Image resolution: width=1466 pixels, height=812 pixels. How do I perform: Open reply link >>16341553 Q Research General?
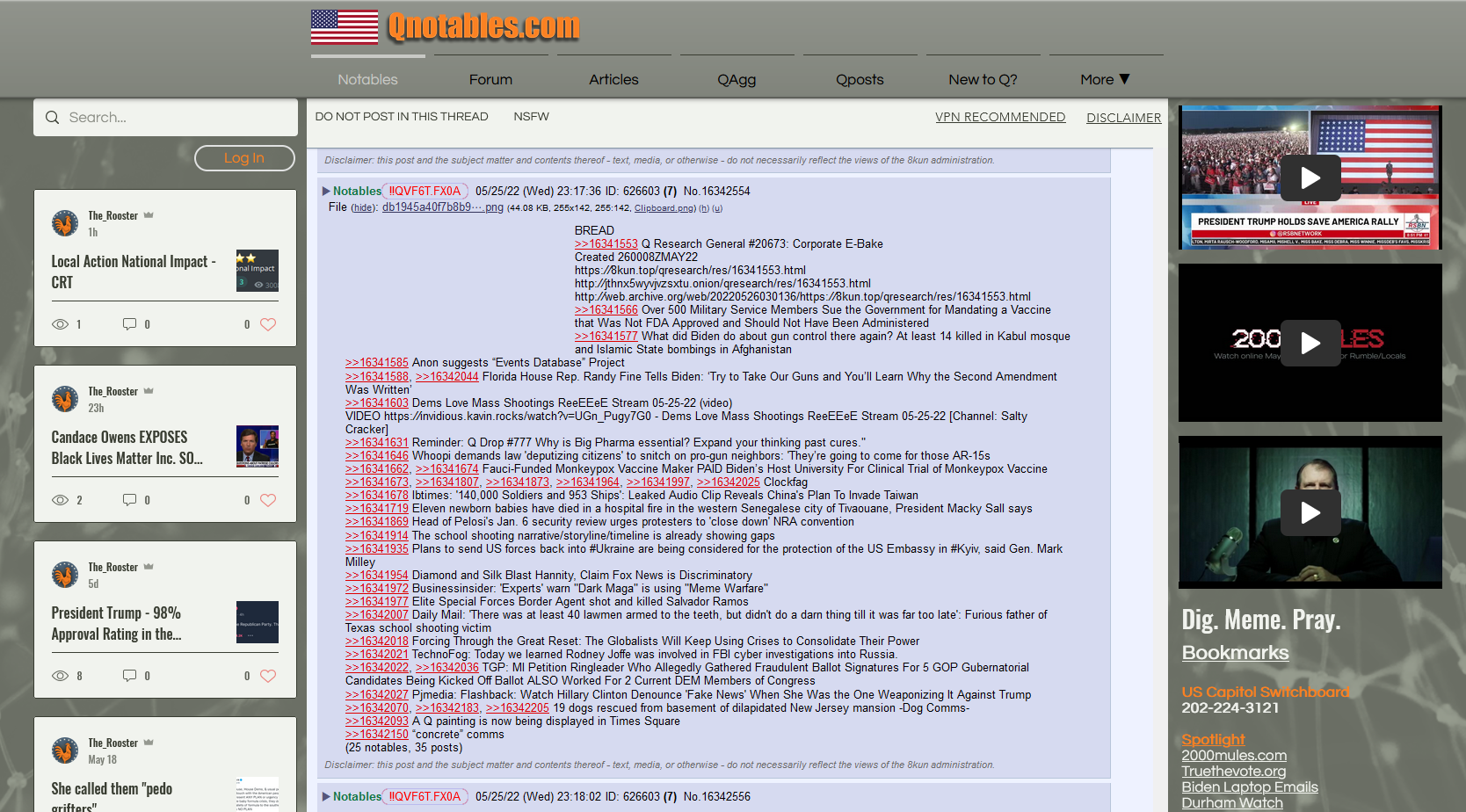click(606, 244)
